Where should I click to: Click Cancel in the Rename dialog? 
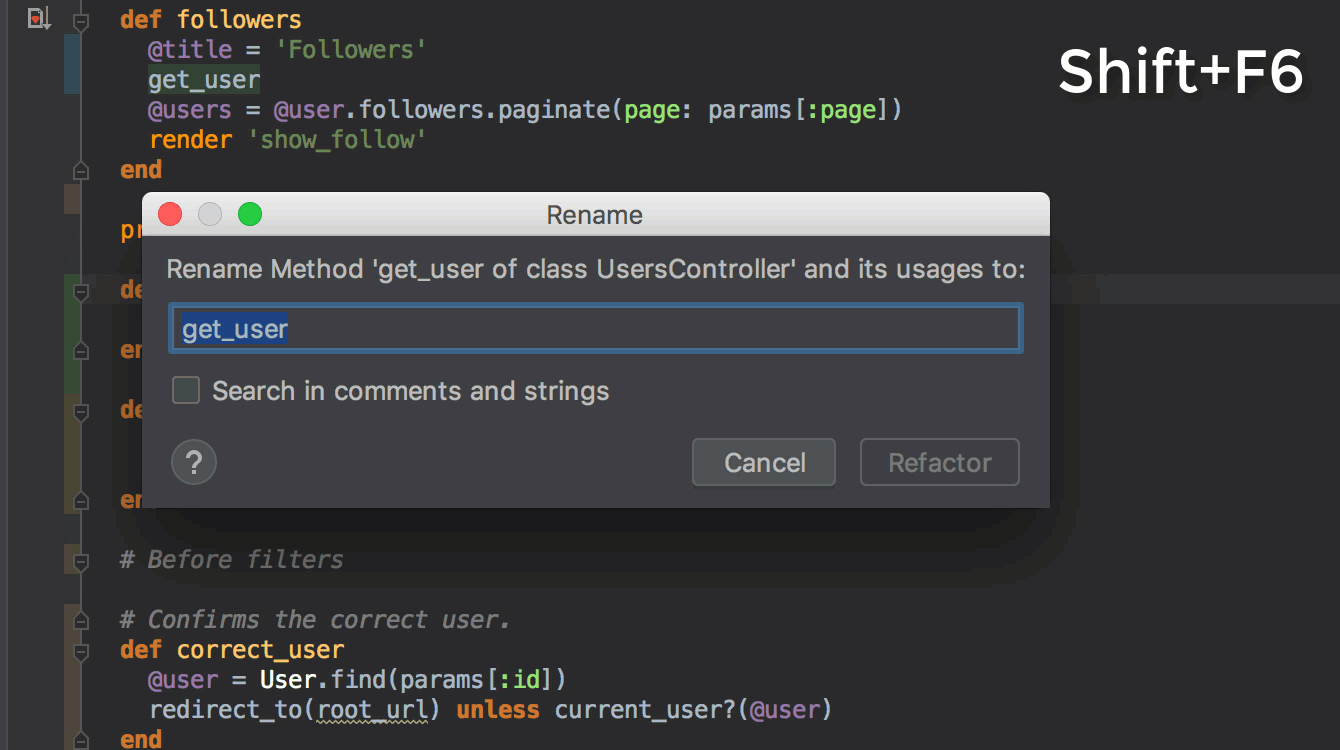click(x=764, y=463)
